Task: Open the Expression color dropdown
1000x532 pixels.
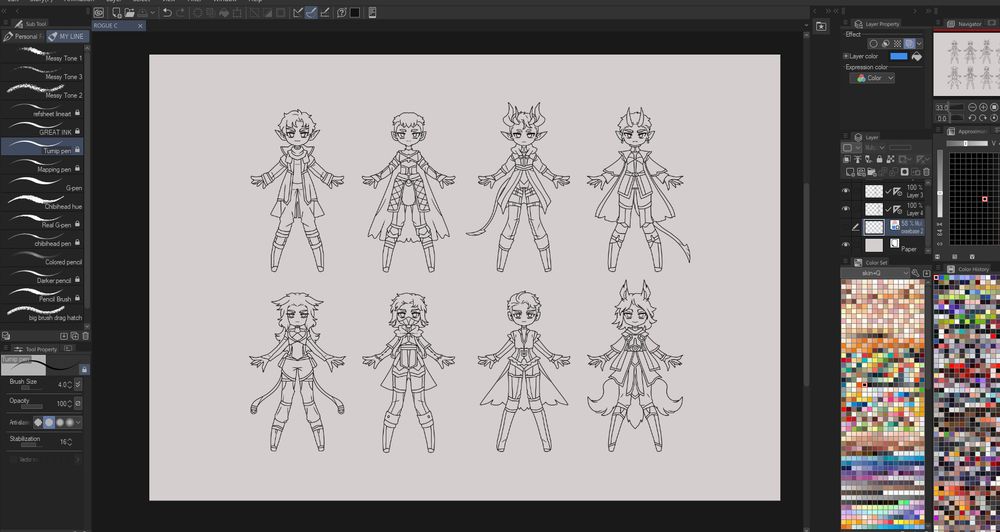Action: (x=872, y=78)
